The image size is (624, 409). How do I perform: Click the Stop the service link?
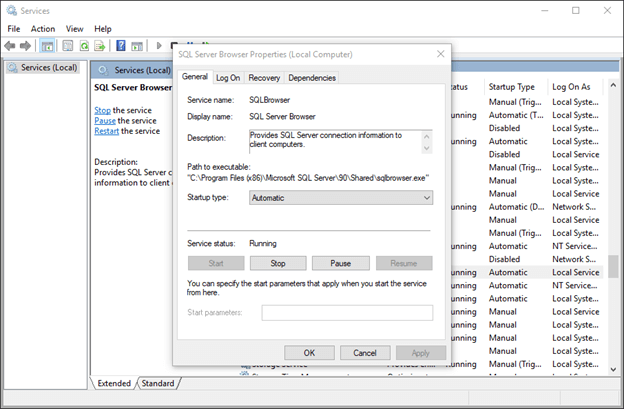pyautogui.click(x=102, y=110)
